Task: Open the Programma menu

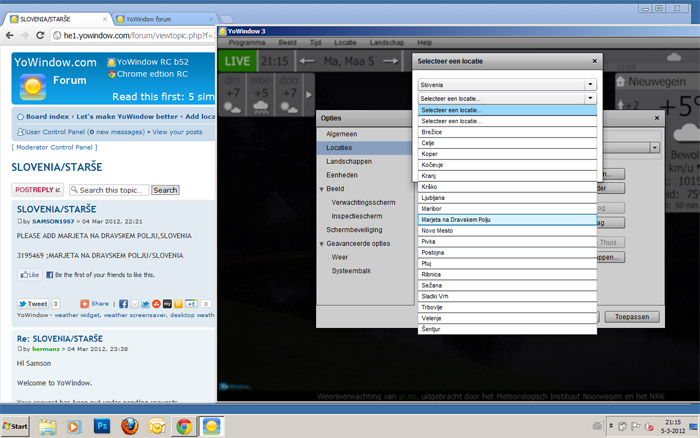Action: (x=247, y=42)
